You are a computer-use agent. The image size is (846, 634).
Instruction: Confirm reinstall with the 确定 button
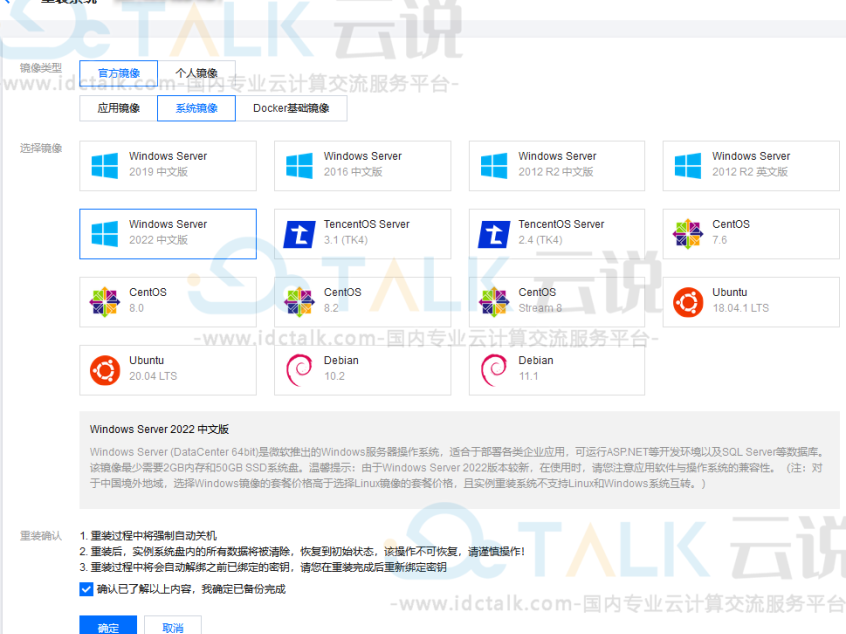[x=108, y=626]
